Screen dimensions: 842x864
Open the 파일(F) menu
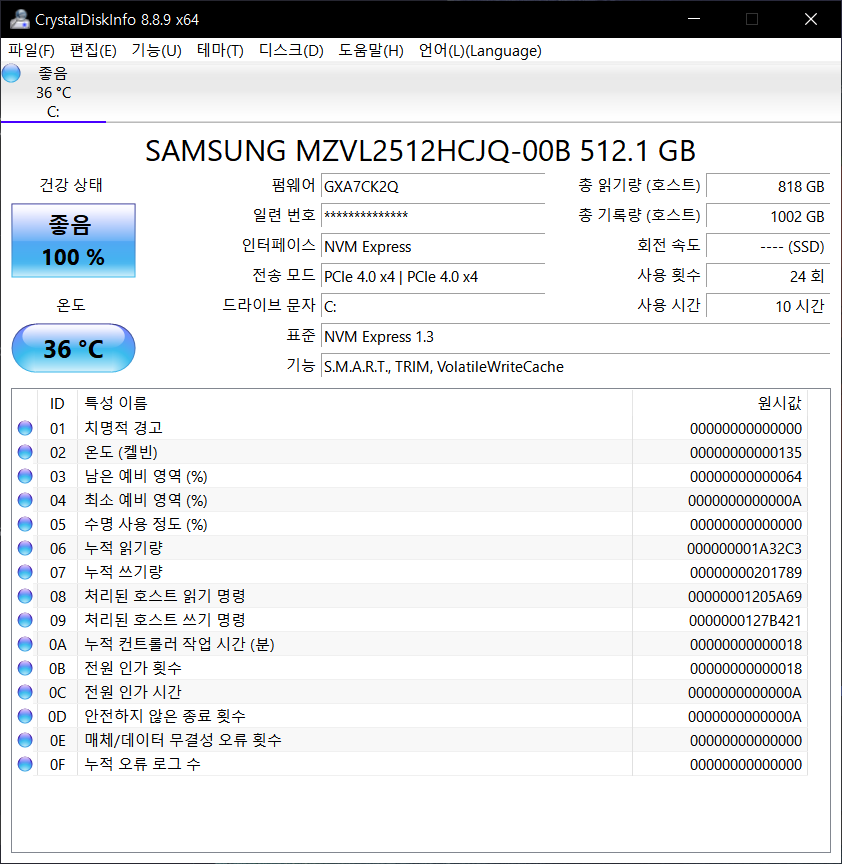(31, 51)
